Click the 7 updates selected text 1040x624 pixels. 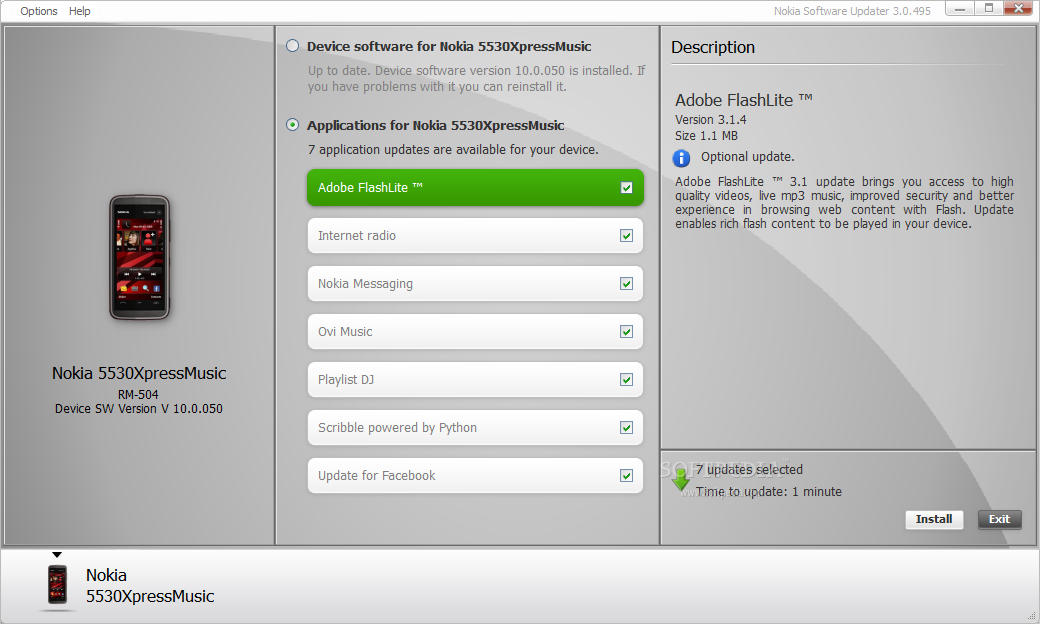click(749, 469)
